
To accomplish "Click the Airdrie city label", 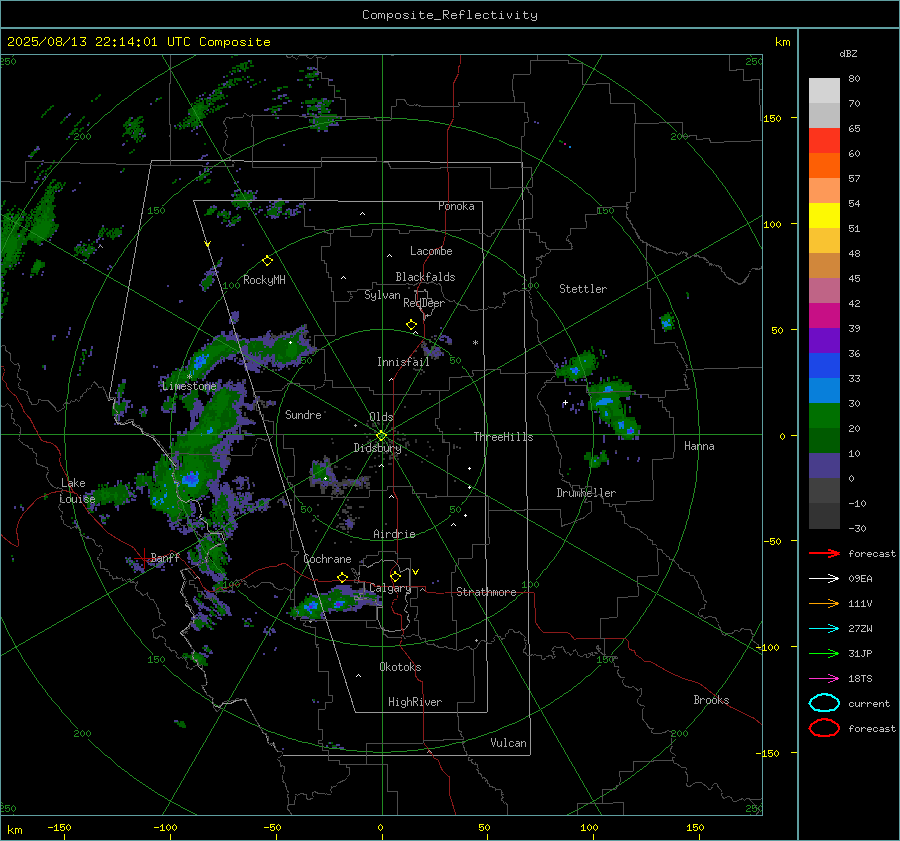I will (394, 534).
